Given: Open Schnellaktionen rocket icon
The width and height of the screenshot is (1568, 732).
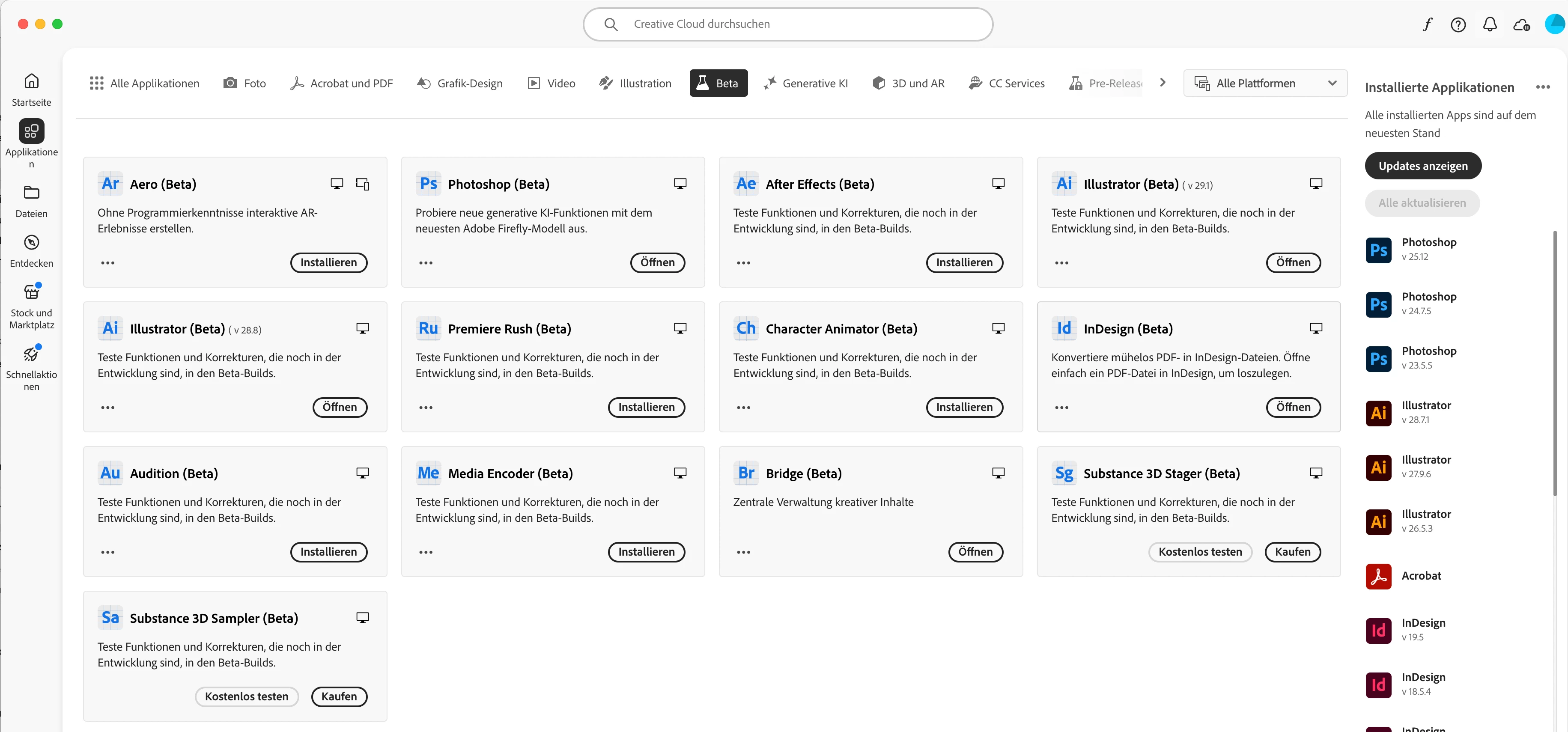Looking at the screenshot, I should [x=32, y=354].
